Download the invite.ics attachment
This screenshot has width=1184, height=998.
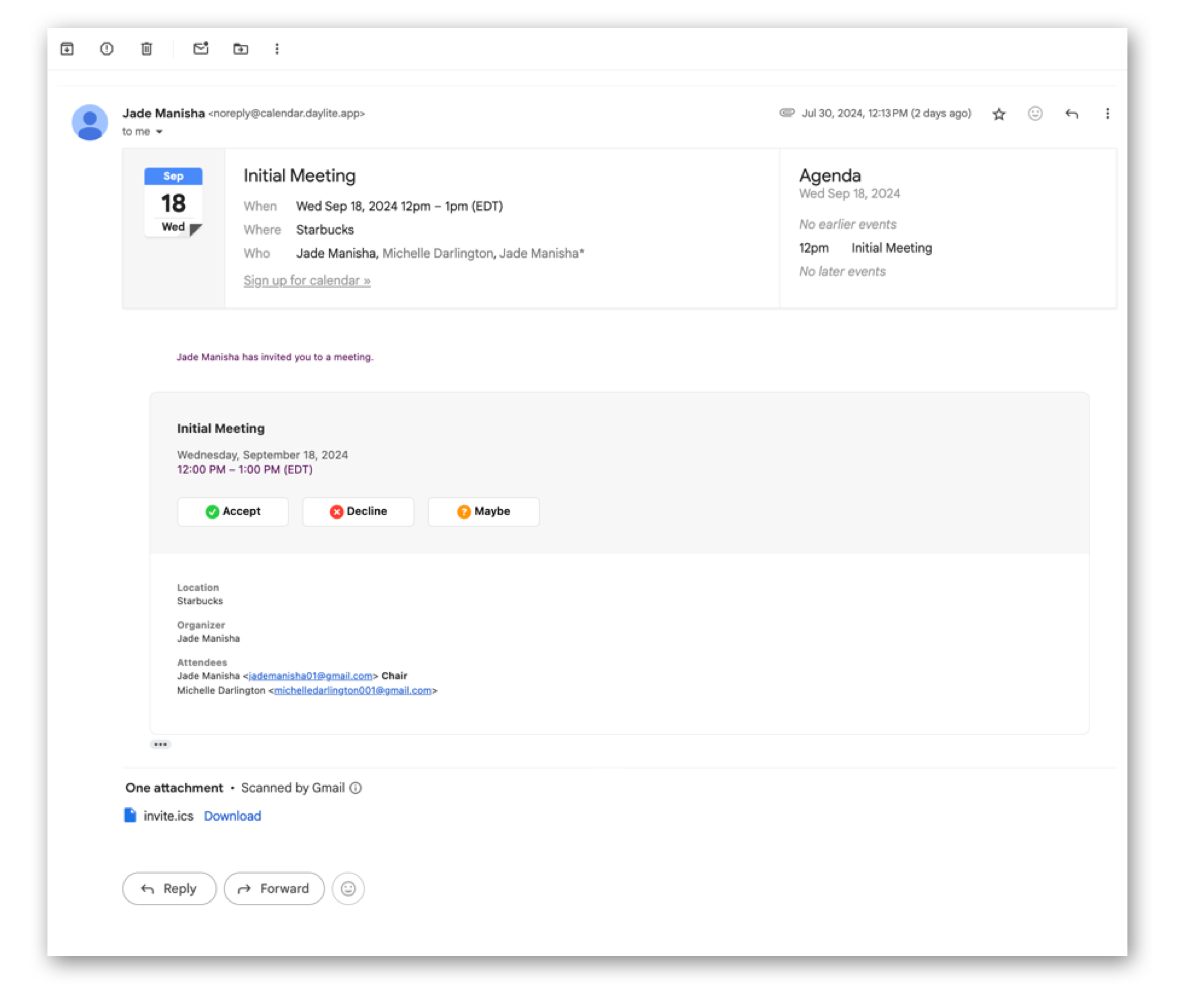pyautogui.click(x=232, y=816)
